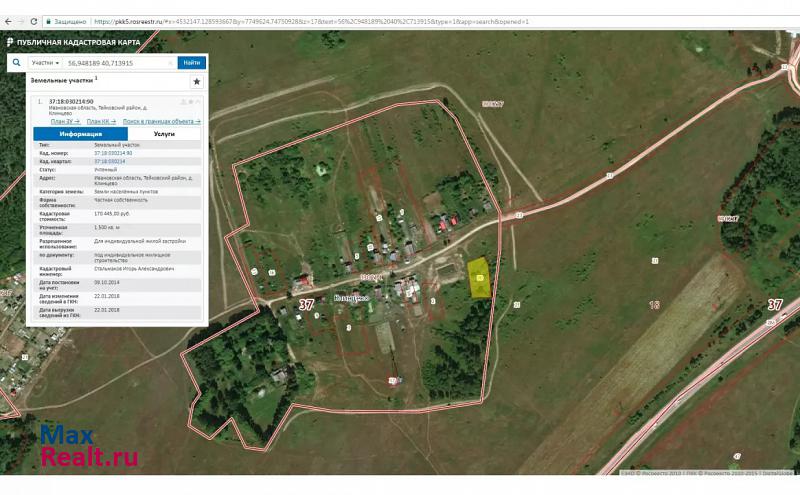
Task: Click Поиск в границах объекта link
Action: tap(161, 121)
